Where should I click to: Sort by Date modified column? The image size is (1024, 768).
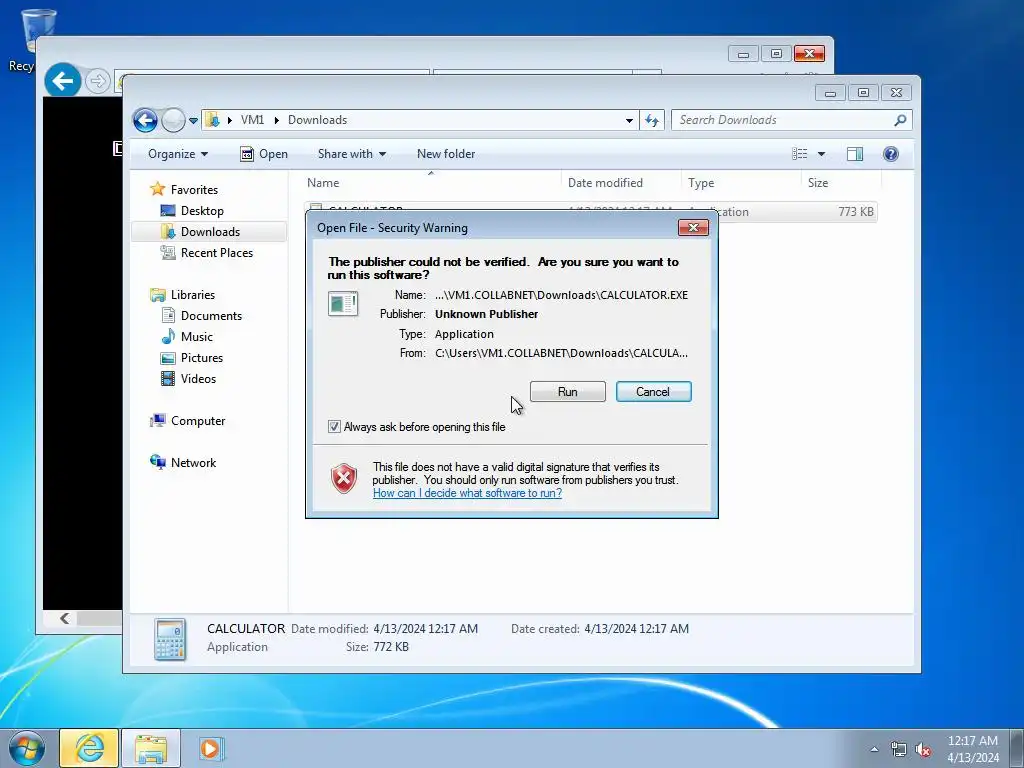(620, 183)
